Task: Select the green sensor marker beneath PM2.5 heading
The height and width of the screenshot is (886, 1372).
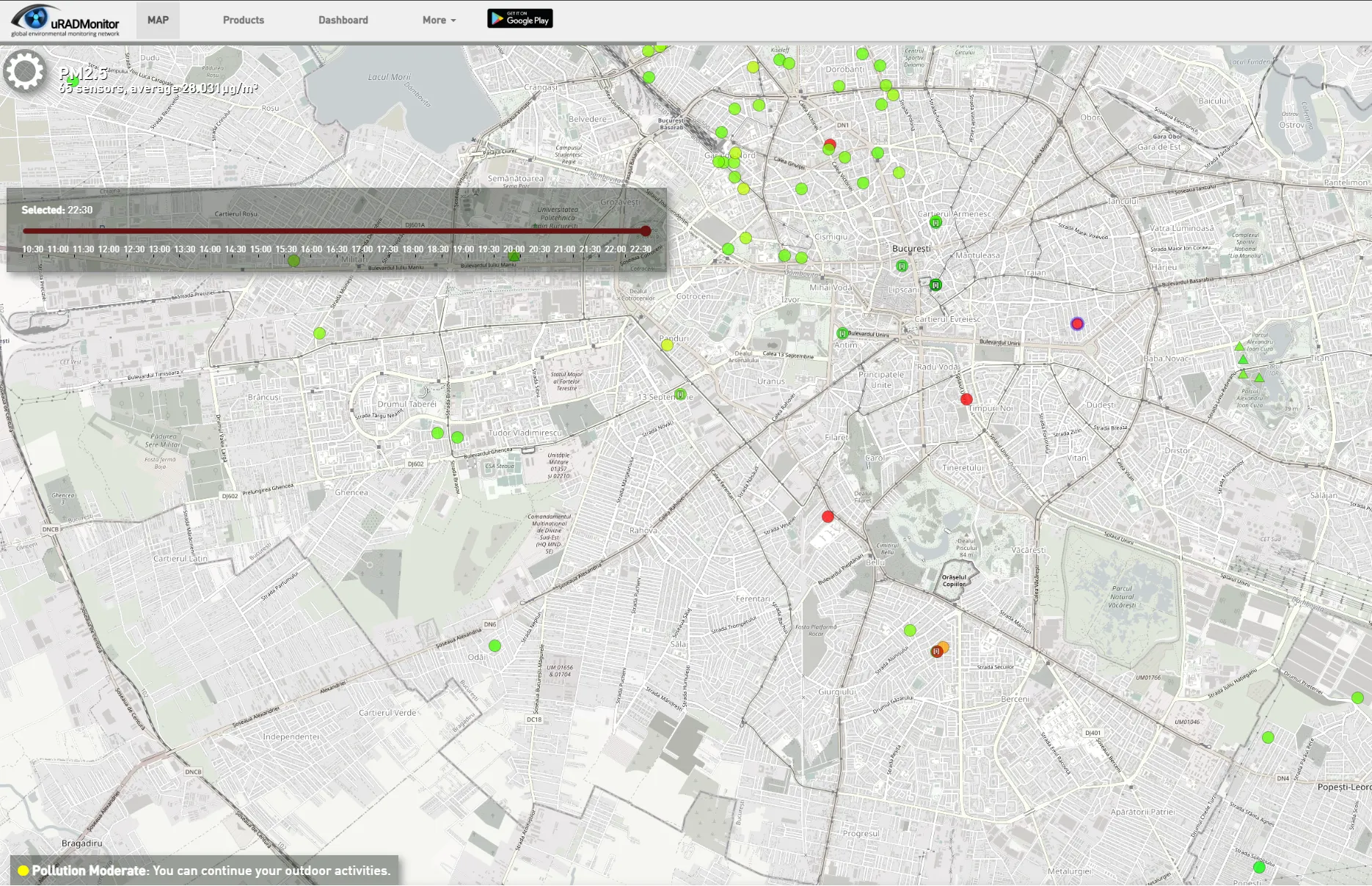Action: (73, 81)
